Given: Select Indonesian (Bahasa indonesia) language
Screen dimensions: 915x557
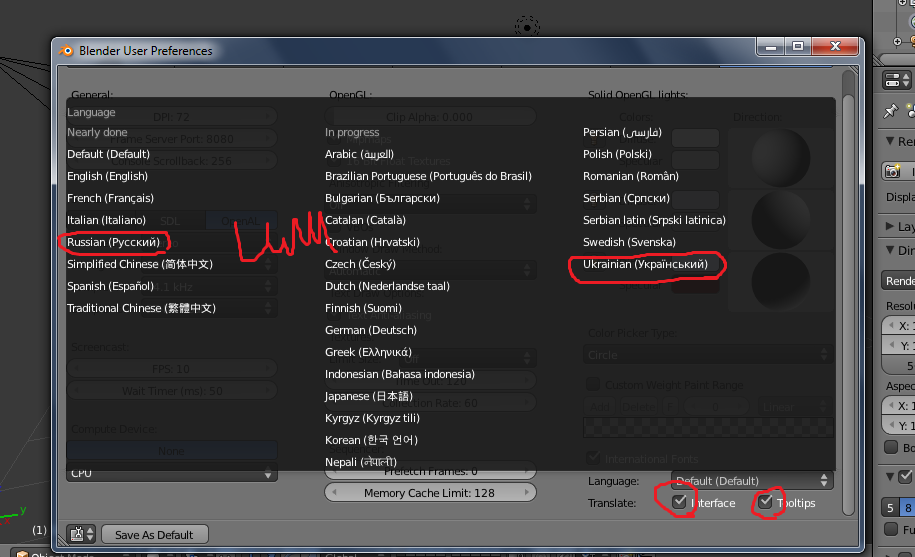Looking at the screenshot, I should point(400,374).
